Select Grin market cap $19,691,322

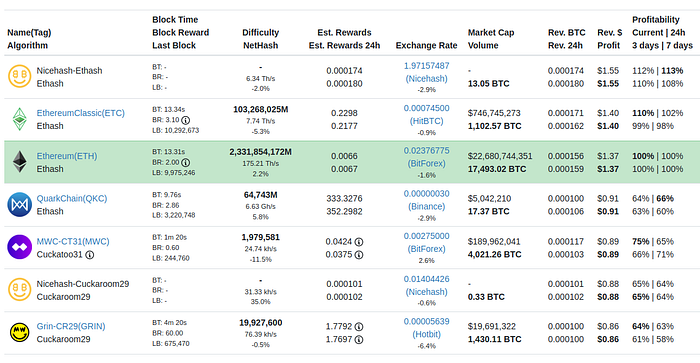coord(492,326)
